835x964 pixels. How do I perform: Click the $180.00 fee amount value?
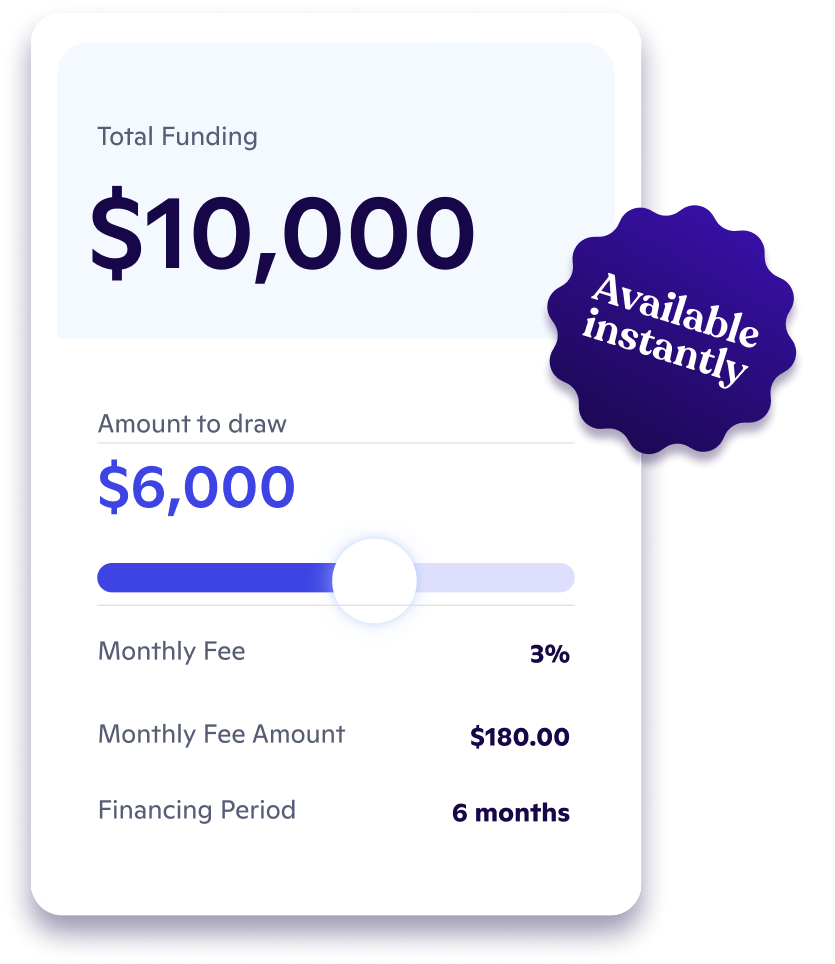click(x=520, y=738)
